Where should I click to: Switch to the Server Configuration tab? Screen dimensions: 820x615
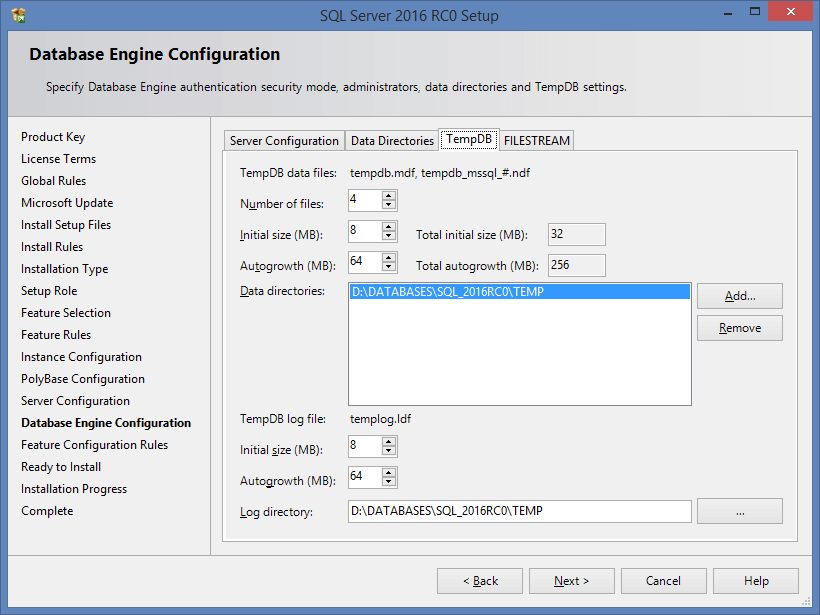284,141
